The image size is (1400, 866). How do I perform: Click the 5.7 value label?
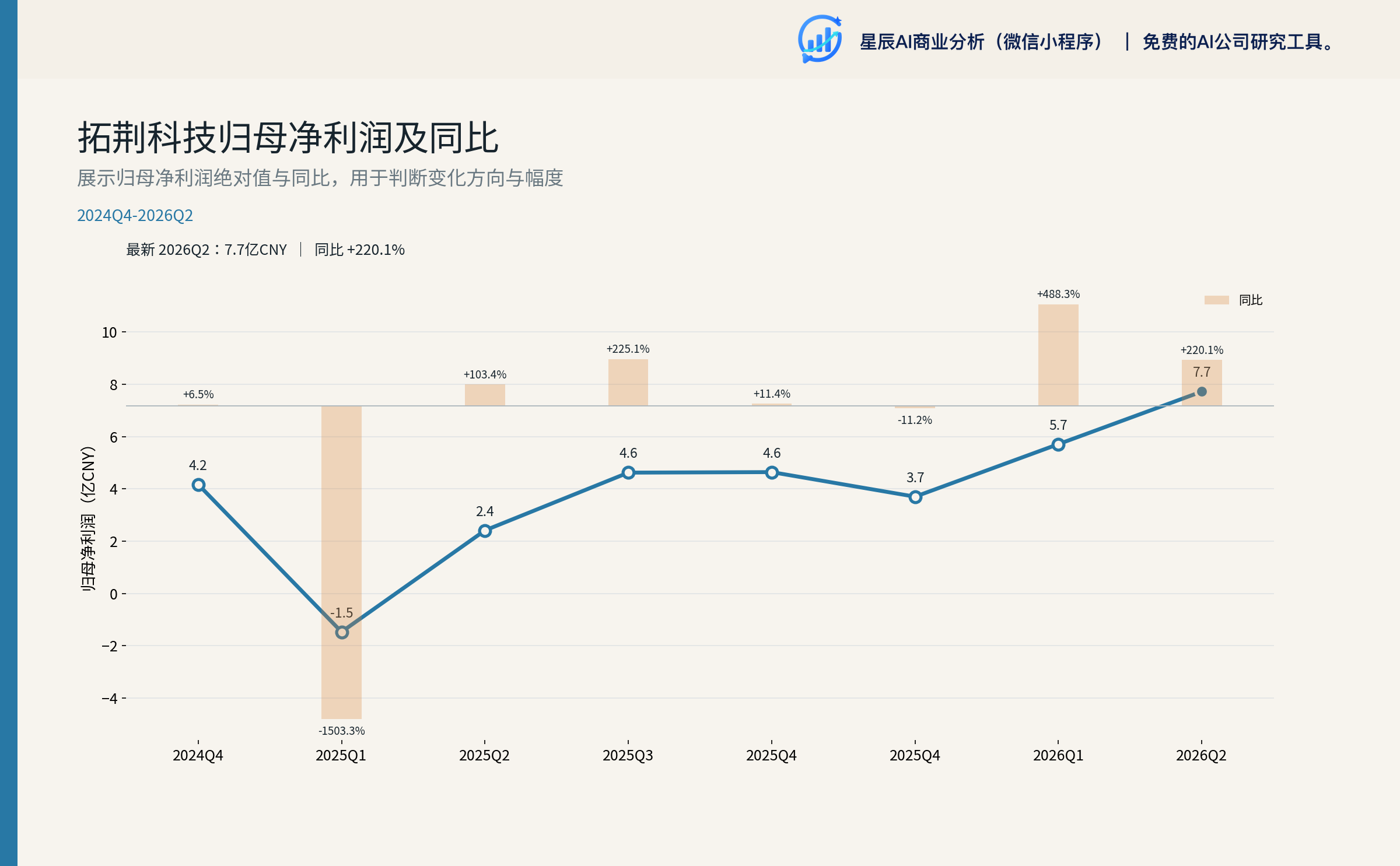[1058, 425]
